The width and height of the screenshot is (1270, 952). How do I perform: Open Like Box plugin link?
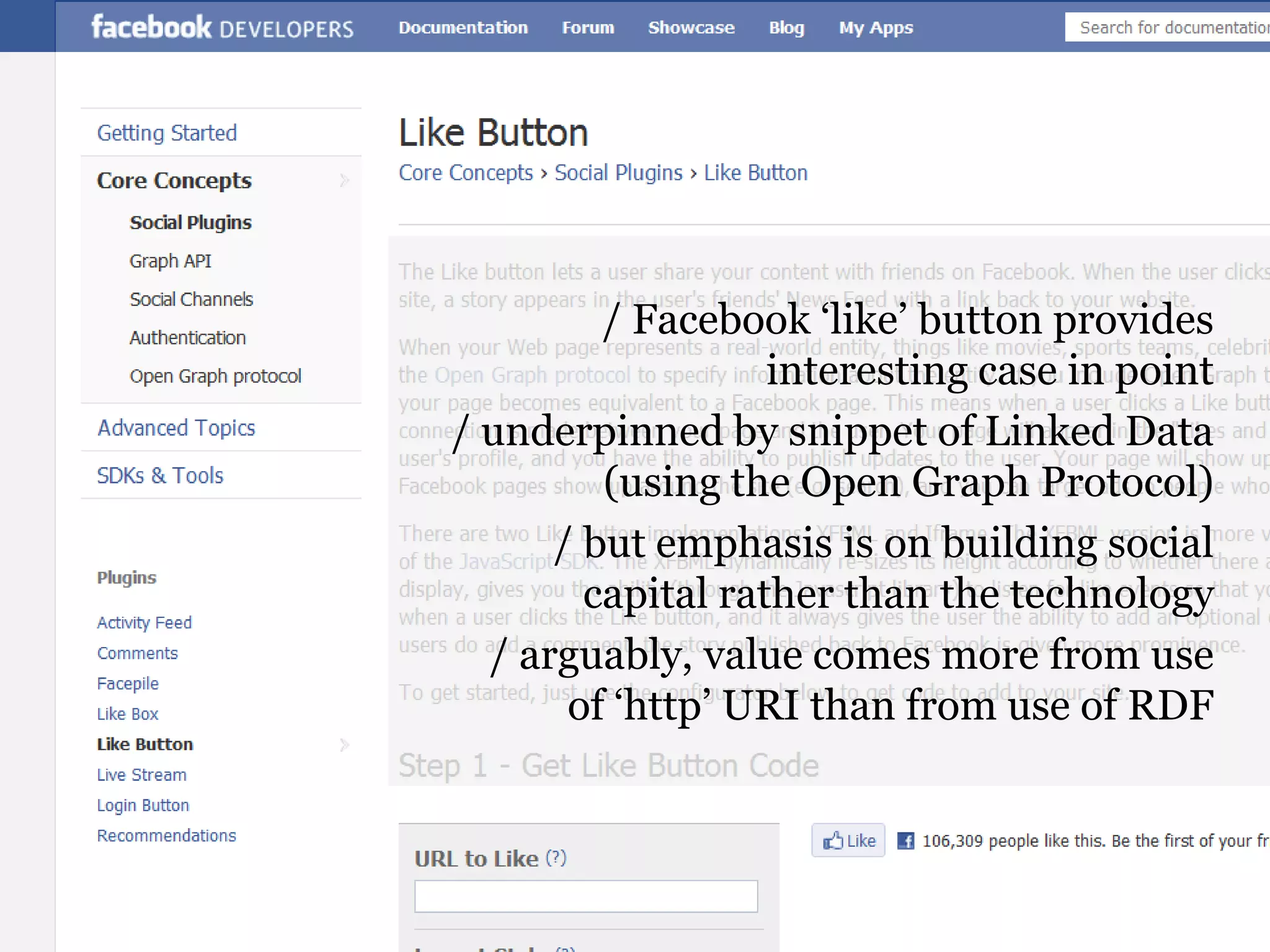(128, 714)
